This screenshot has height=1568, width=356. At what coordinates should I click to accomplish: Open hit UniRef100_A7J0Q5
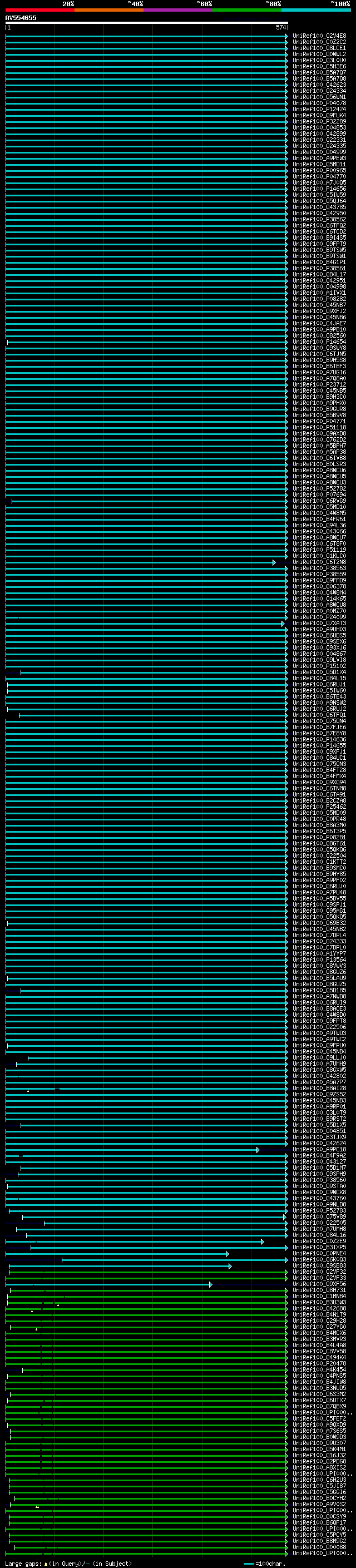(x=319, y=182)
